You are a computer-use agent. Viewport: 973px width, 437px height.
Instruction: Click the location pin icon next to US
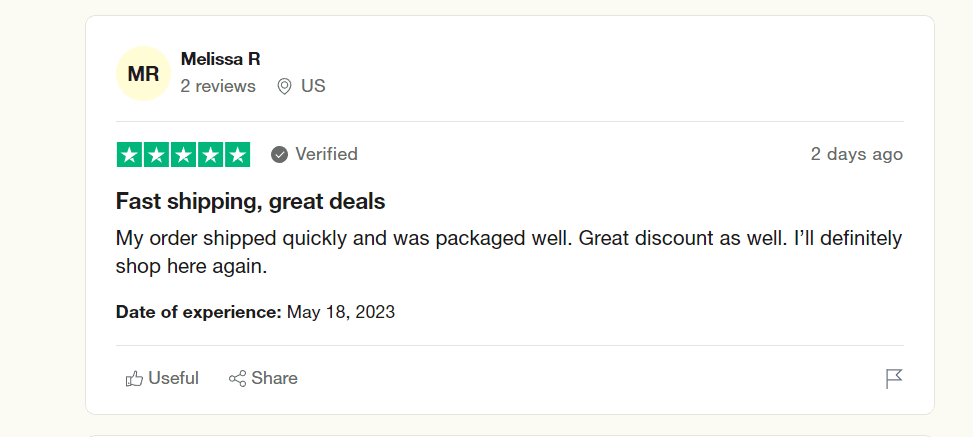point(284,86)
